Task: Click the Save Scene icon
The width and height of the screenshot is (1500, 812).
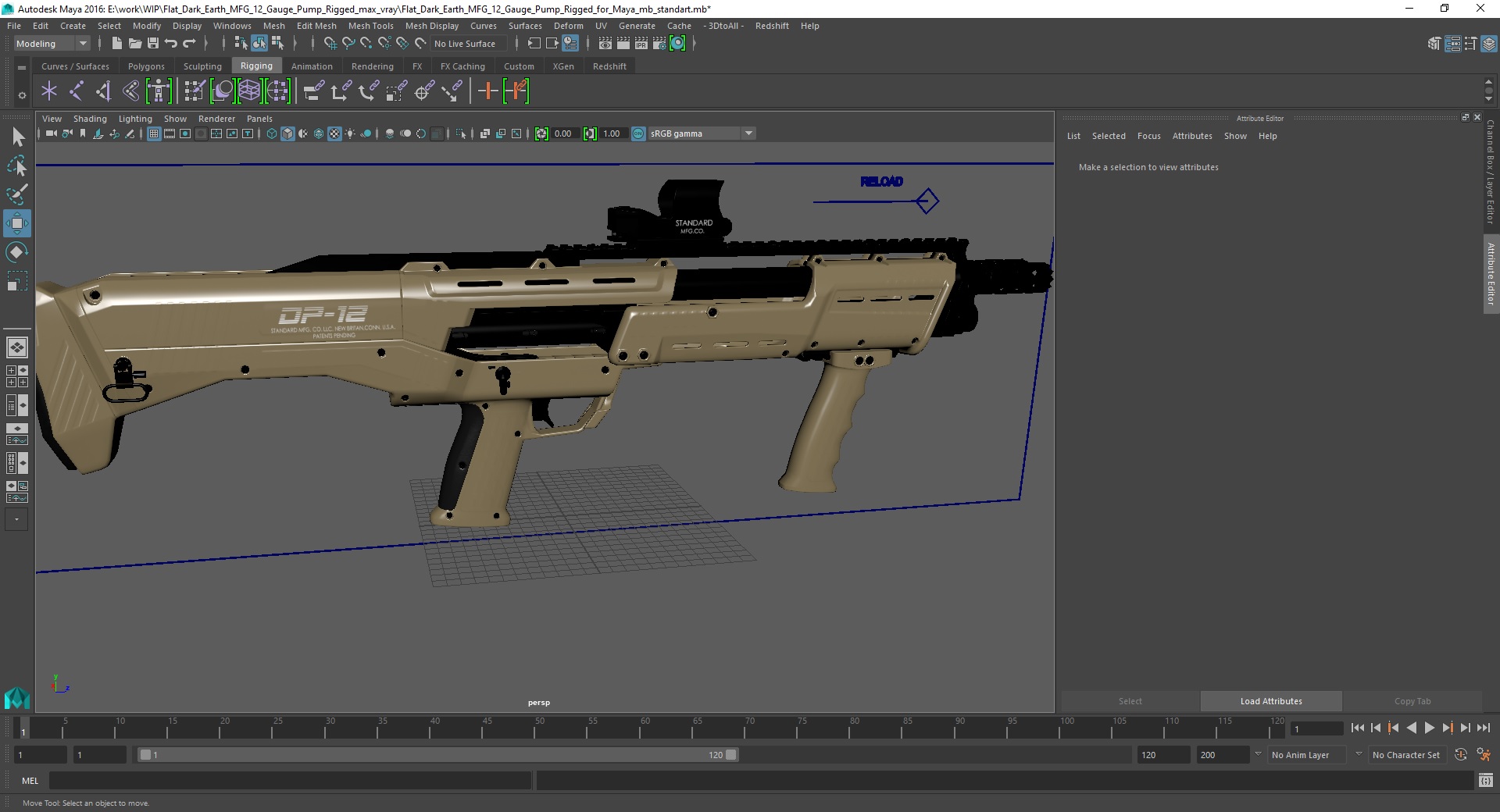Action: coord(153,44)
